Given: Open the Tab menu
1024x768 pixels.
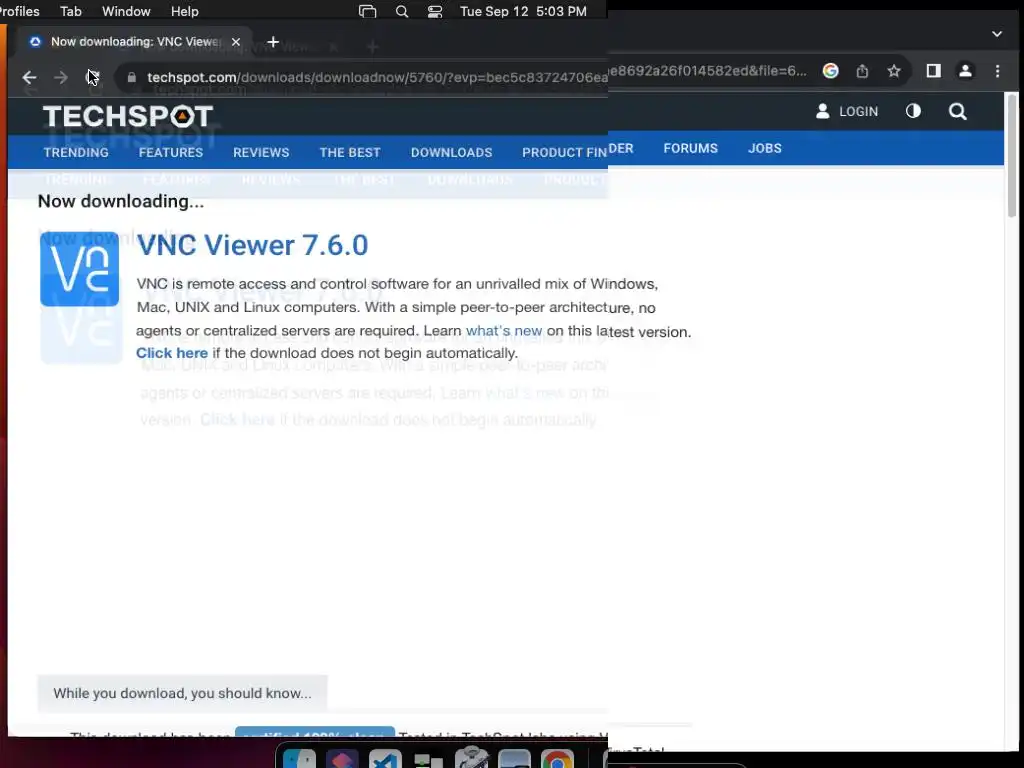Looking at the screenshot, I should [71, 11].
